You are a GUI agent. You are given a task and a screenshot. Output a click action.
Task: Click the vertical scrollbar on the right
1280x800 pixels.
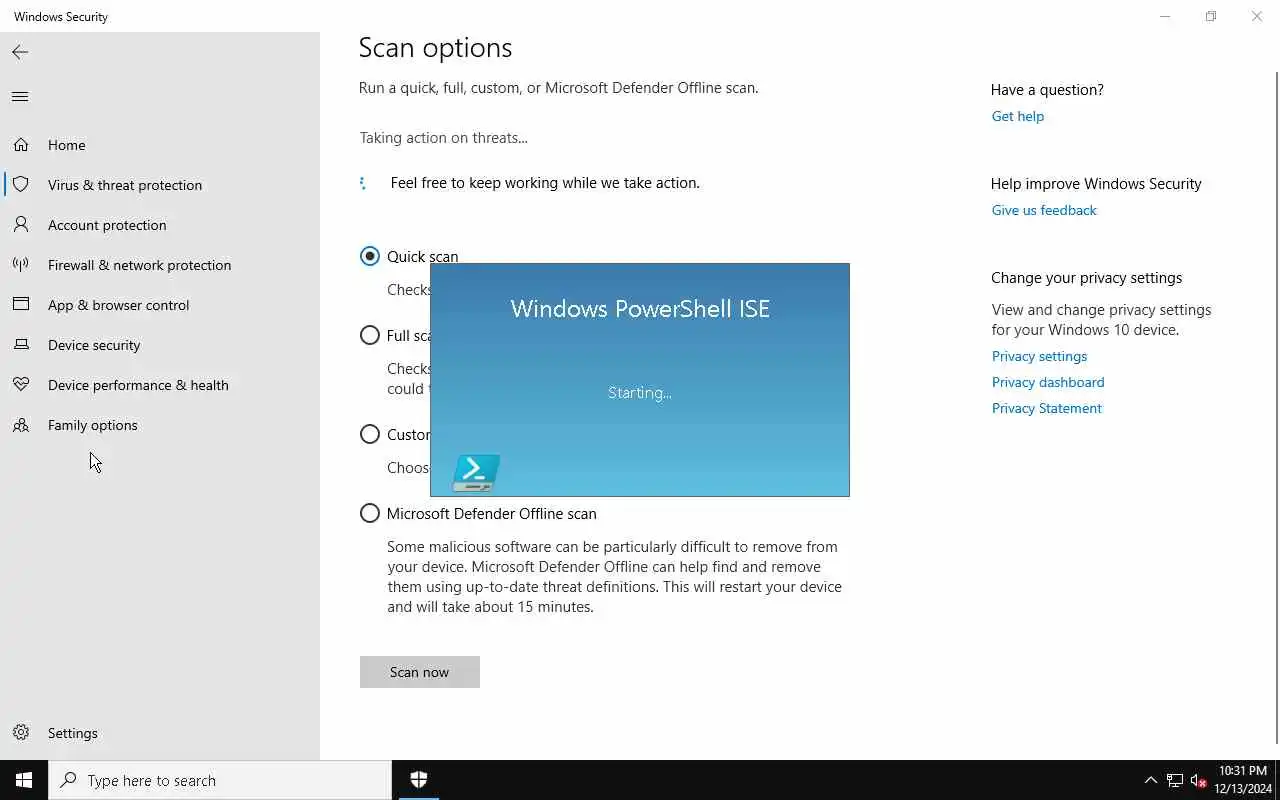(1277, 408)
